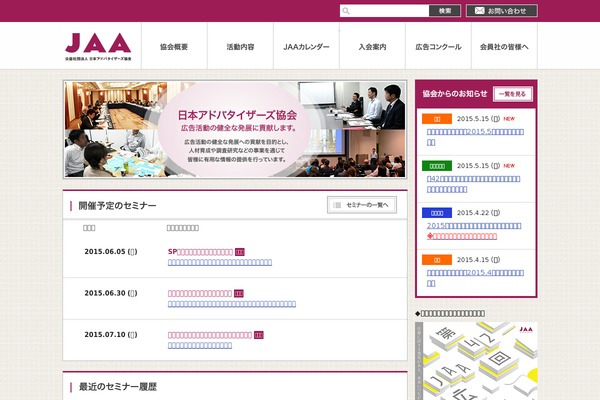
Task: Open the pink seminar title for 2015.07.10
Action: pos(210,335)
